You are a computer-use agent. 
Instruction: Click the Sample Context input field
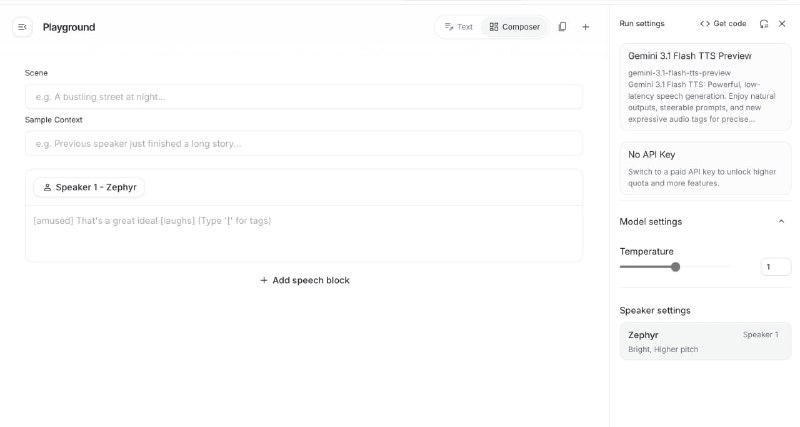[303, 143]
